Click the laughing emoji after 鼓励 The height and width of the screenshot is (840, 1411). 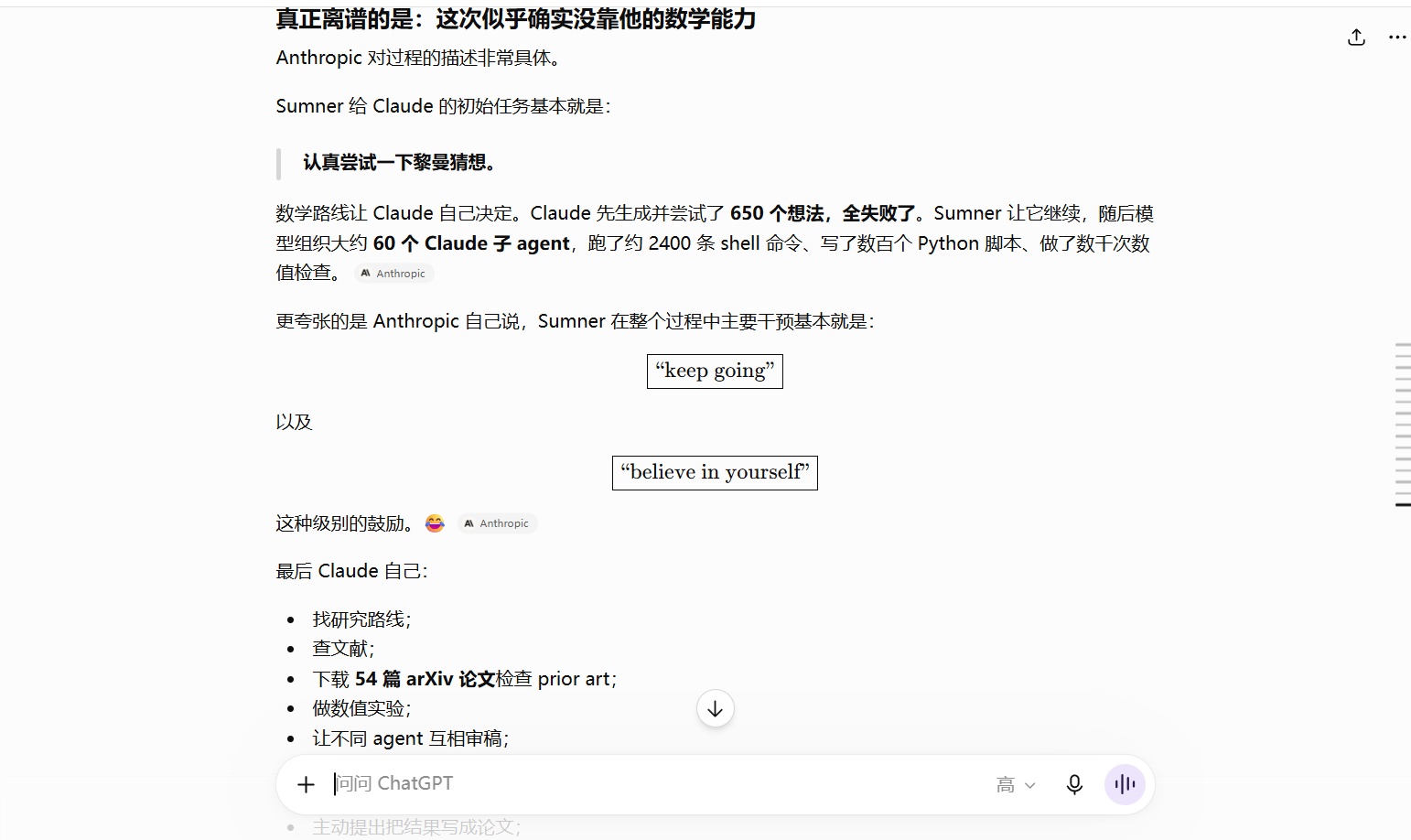(x=435, y=523)
